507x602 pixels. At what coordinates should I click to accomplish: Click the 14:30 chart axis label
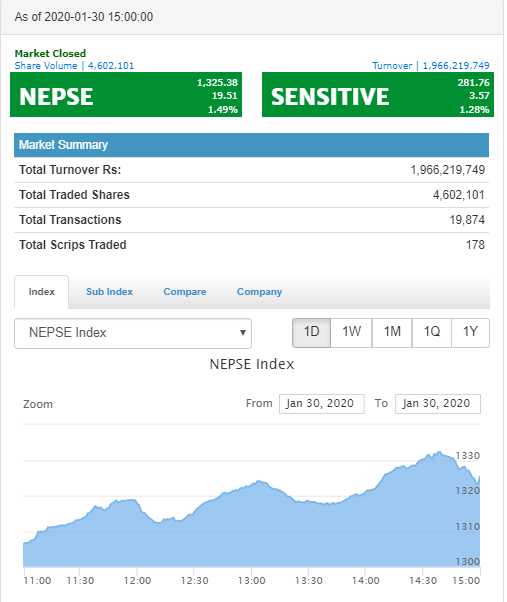pyautogui.click(x=423, y=580)
